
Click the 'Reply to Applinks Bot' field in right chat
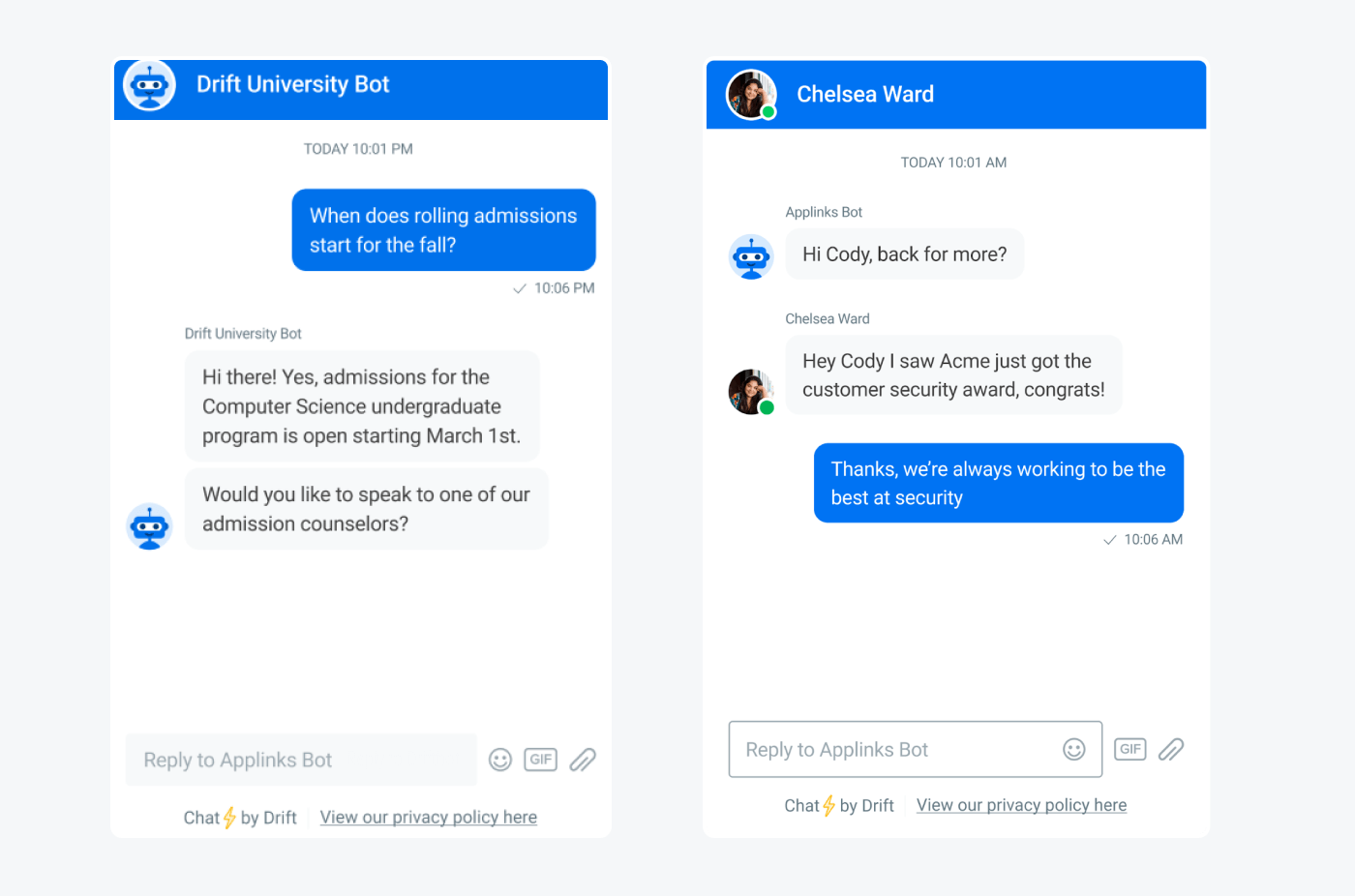900,749
